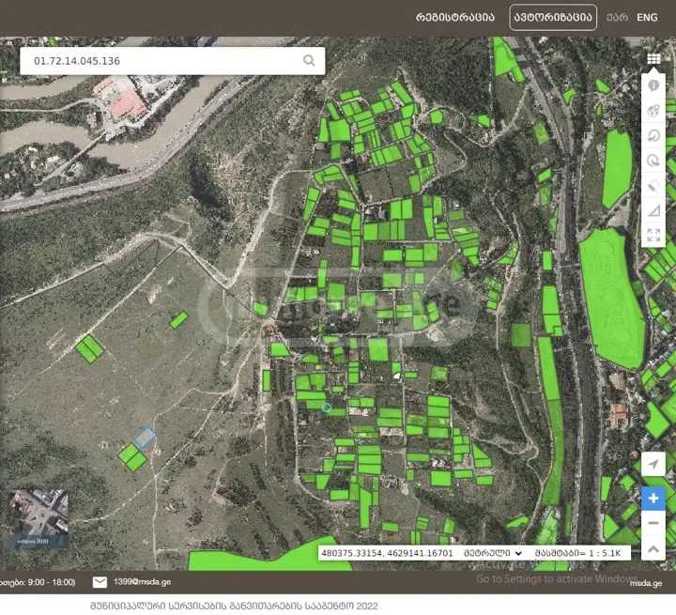This screenshot has width=676, height=615.
Task: Switch language to ქარ
Action: (x=617, y=17)
